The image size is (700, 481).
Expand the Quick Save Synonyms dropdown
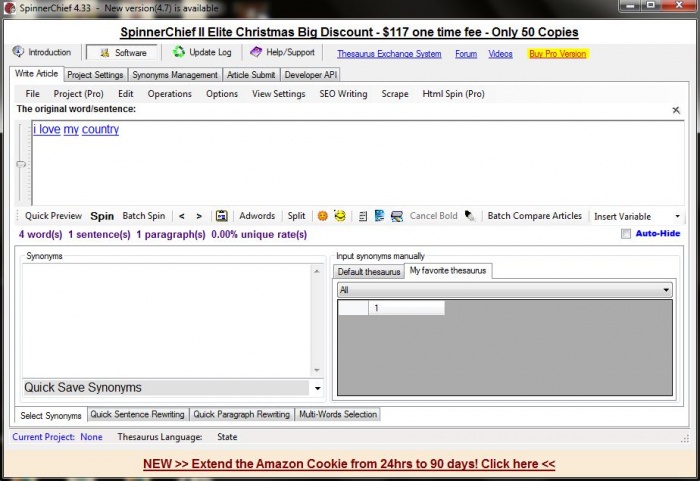click(x=317, y=388)
